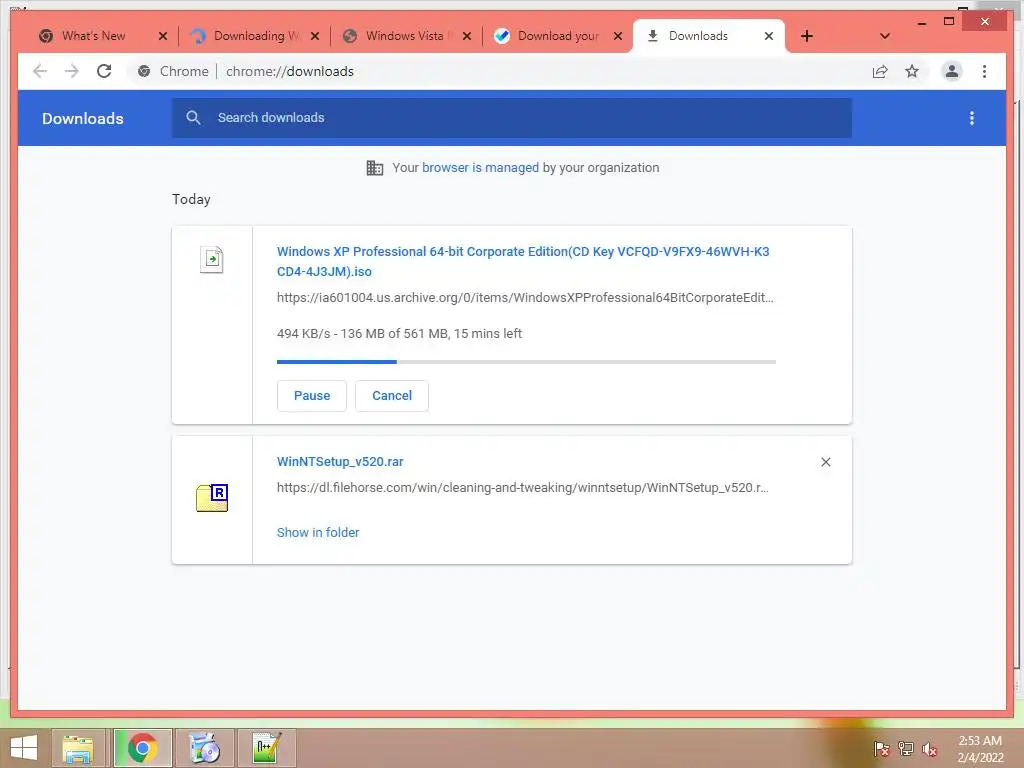Screen dimensions: 1024x768
Task: Close the Downloads tab
Action: click(769, 36)
